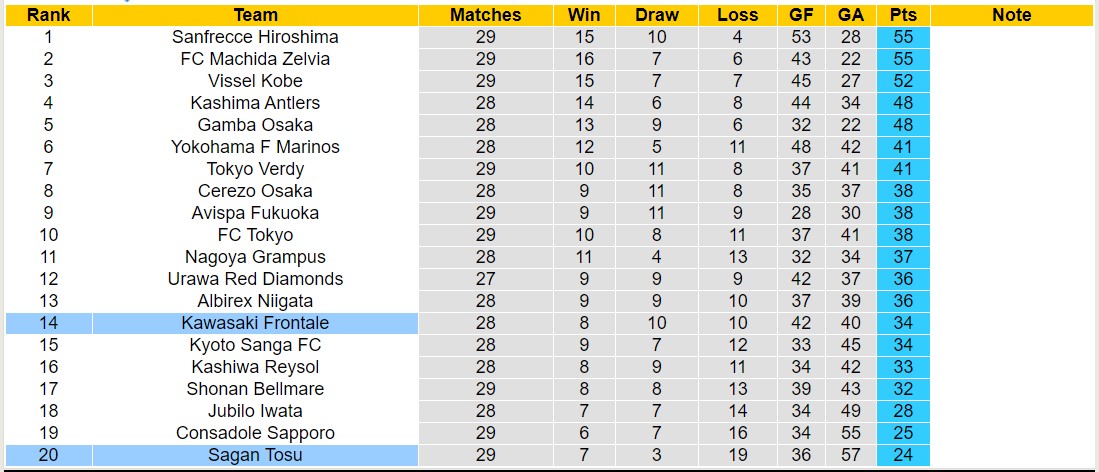Click the Urawa Red Diamonds team name
This screenshot has height=472, width=1099.
[255, 279]
